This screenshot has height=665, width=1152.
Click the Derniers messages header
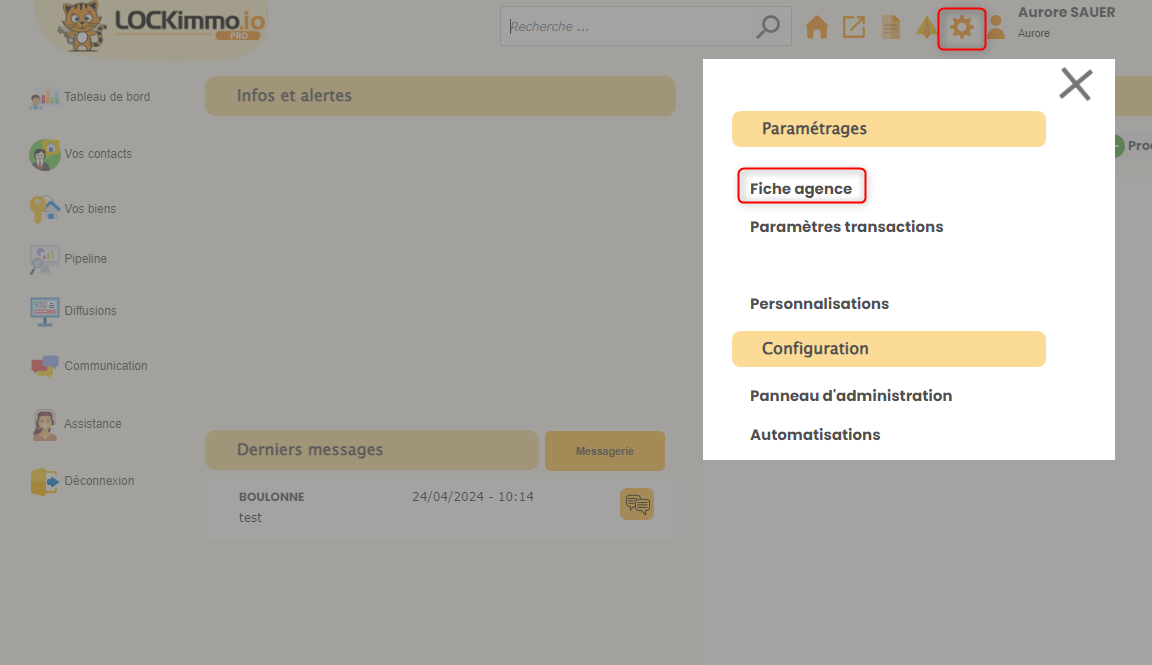click(372, 450)
